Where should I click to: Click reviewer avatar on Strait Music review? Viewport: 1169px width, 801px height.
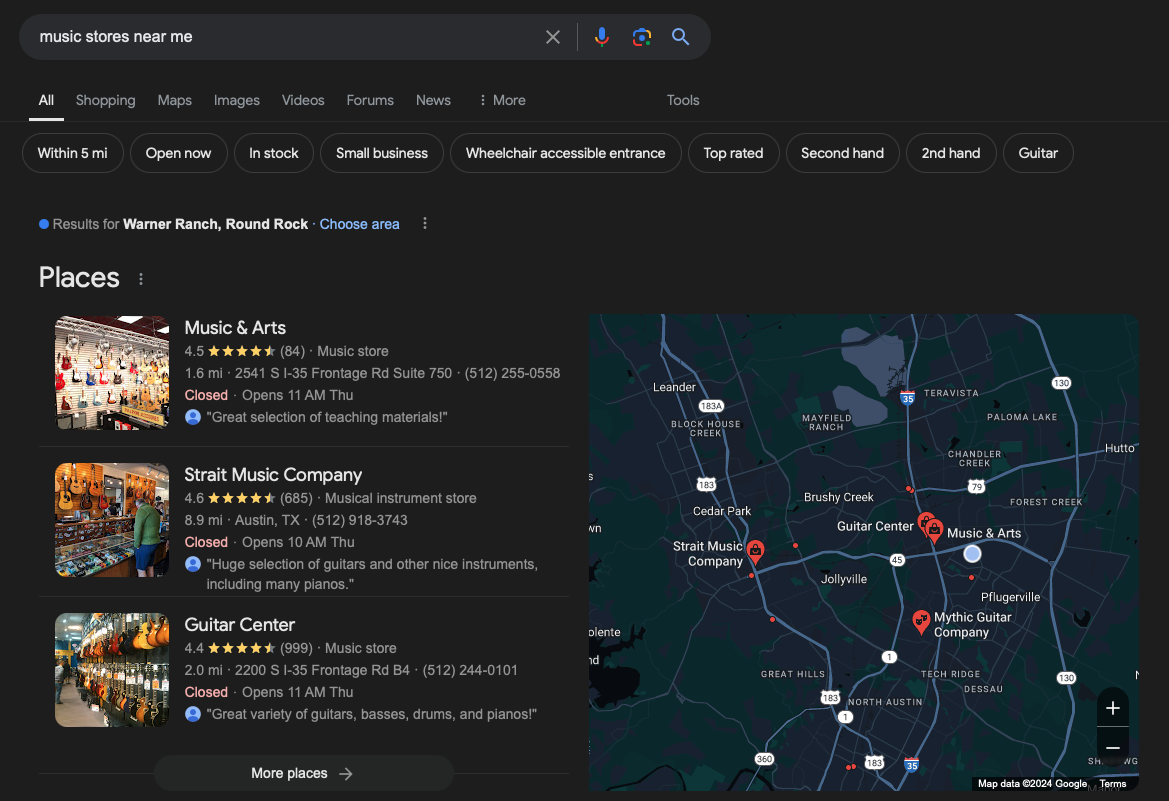[x=193, y=565]
